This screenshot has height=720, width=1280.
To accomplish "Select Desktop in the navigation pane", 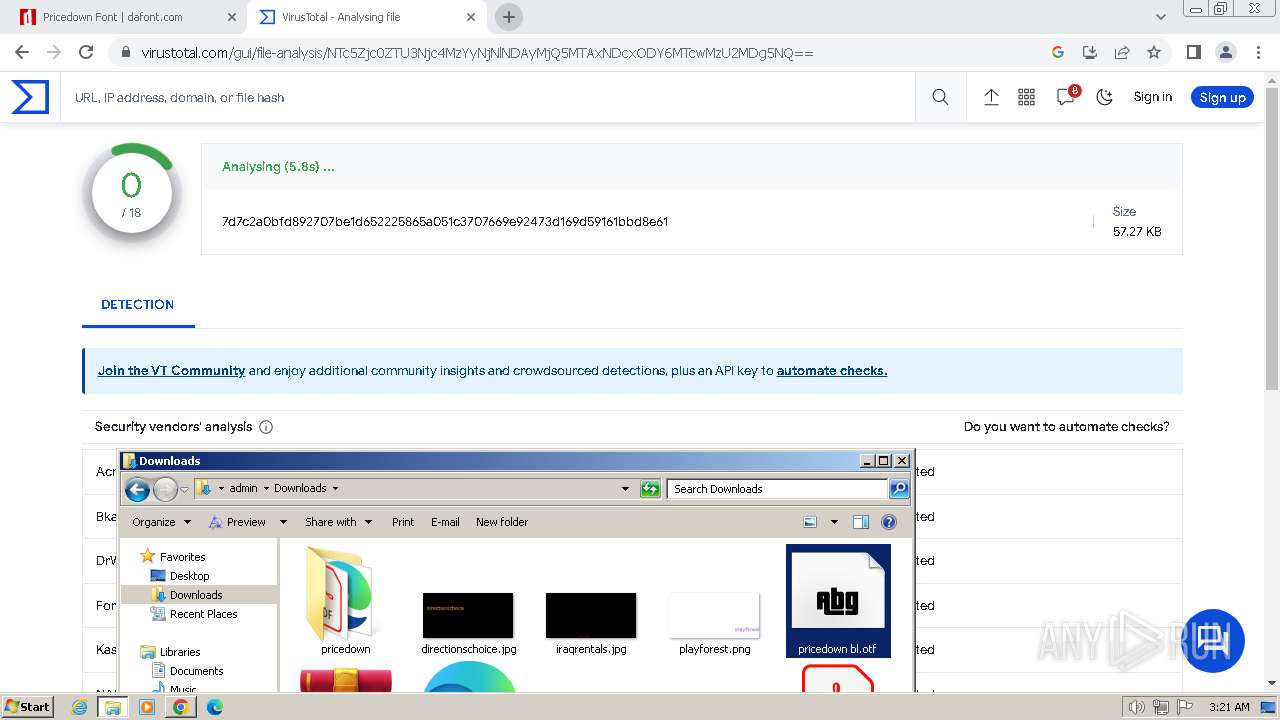I will point(189,576).
